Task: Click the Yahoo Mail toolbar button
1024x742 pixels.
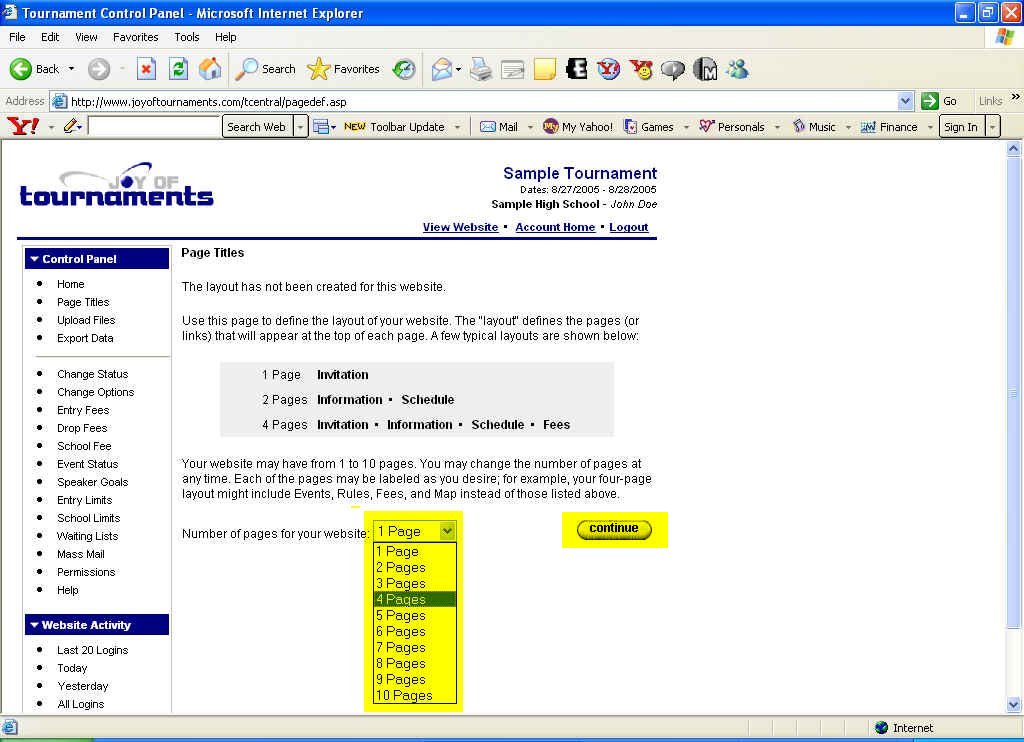Action: coord(499,127)
